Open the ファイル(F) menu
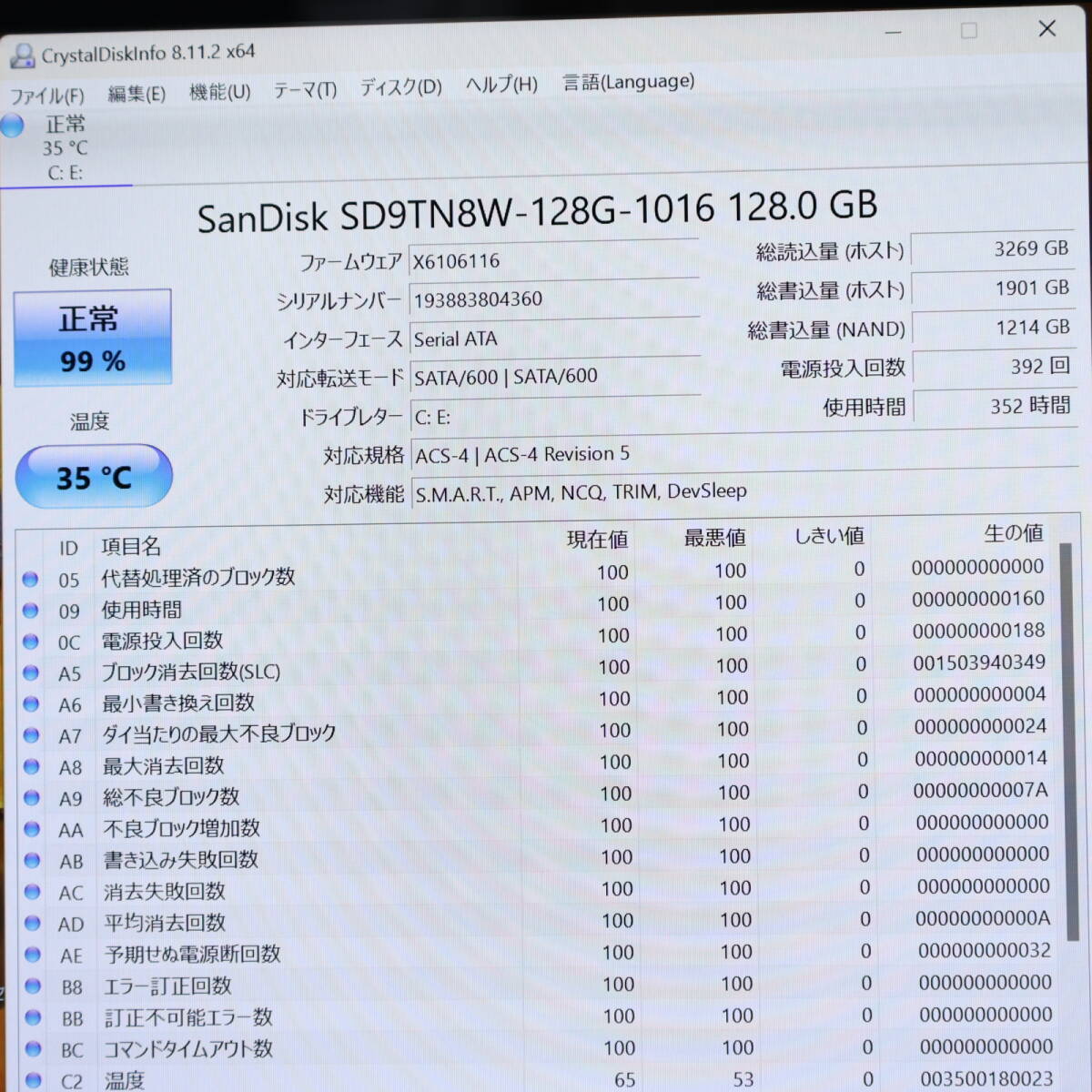 coord(47,96)
